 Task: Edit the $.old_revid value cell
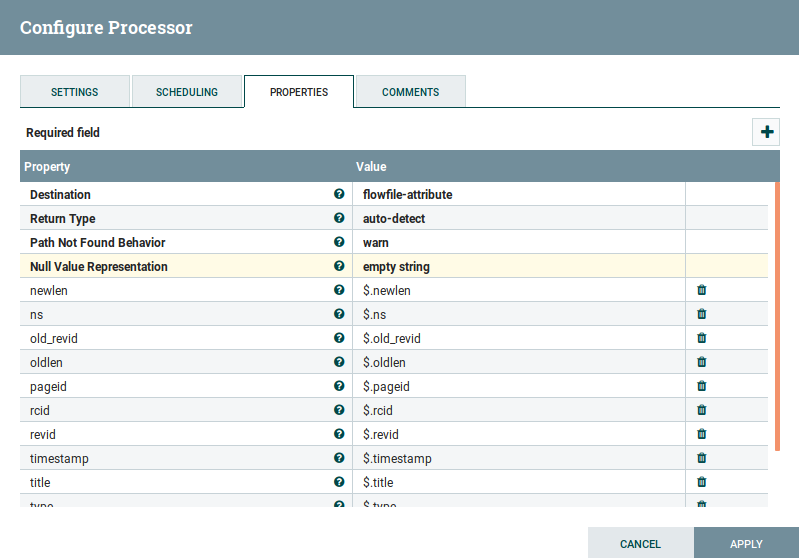coord(519,338)
